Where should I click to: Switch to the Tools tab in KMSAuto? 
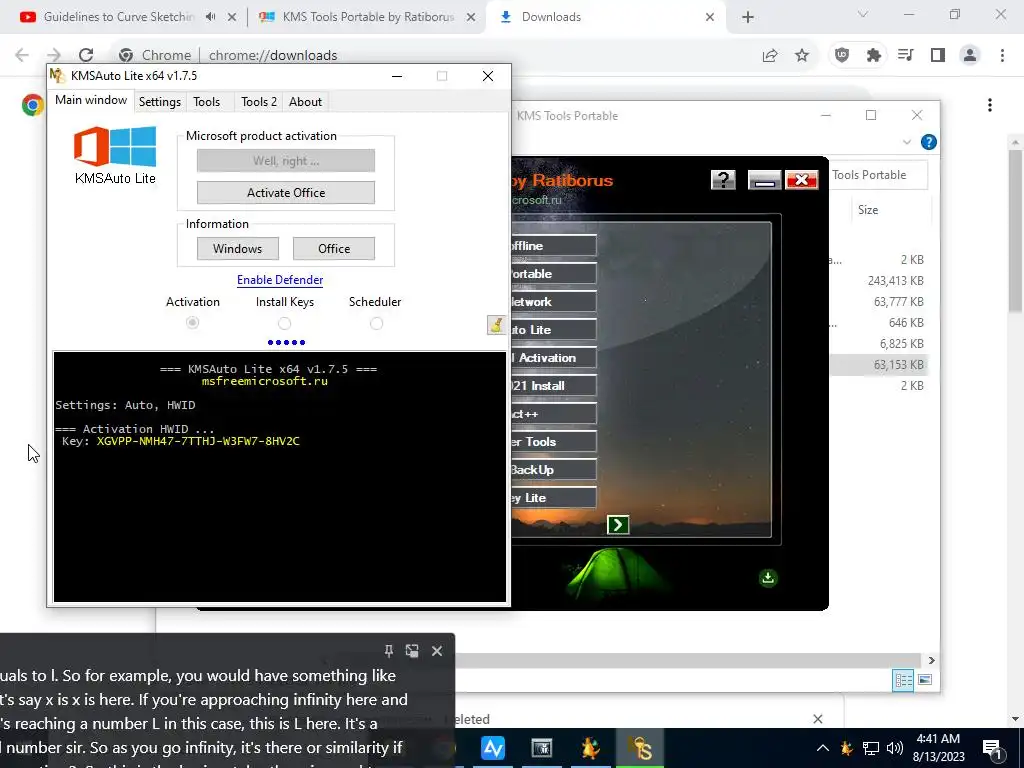click(206, 102)
